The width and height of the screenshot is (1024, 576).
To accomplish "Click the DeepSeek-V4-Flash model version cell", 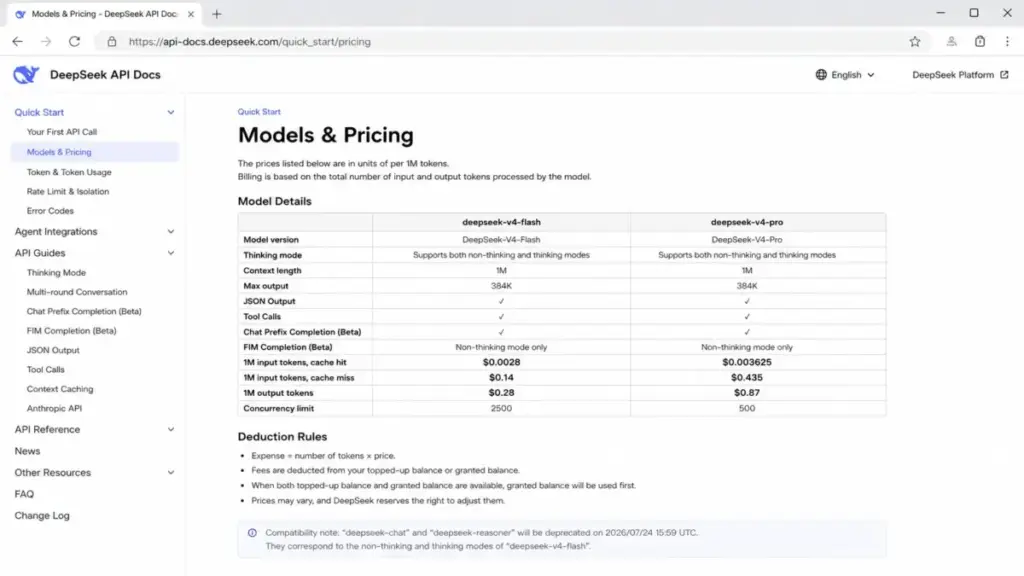I will 501,240.
